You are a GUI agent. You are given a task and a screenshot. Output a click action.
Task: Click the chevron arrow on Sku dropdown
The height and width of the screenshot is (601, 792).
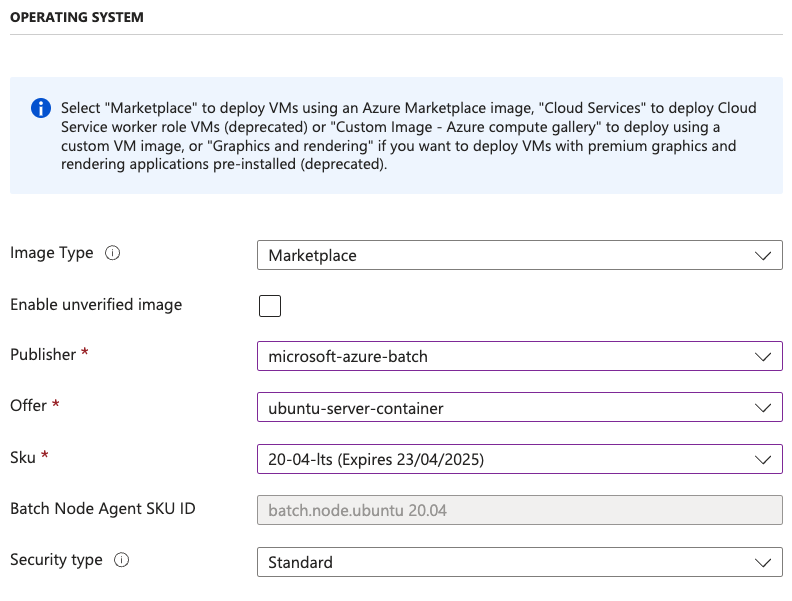763,460
